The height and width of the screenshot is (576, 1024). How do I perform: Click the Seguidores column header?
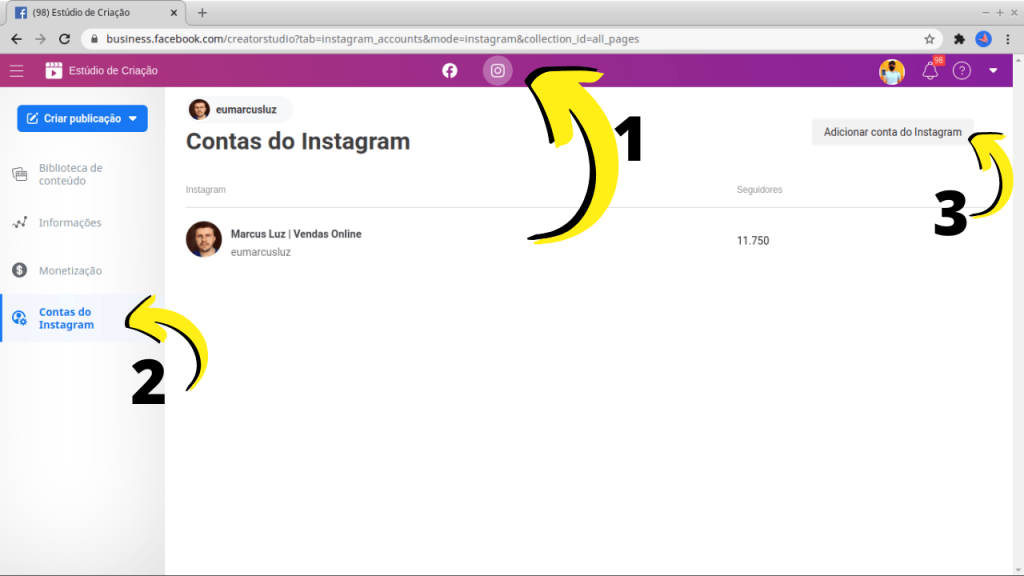(x=760, y=189)
